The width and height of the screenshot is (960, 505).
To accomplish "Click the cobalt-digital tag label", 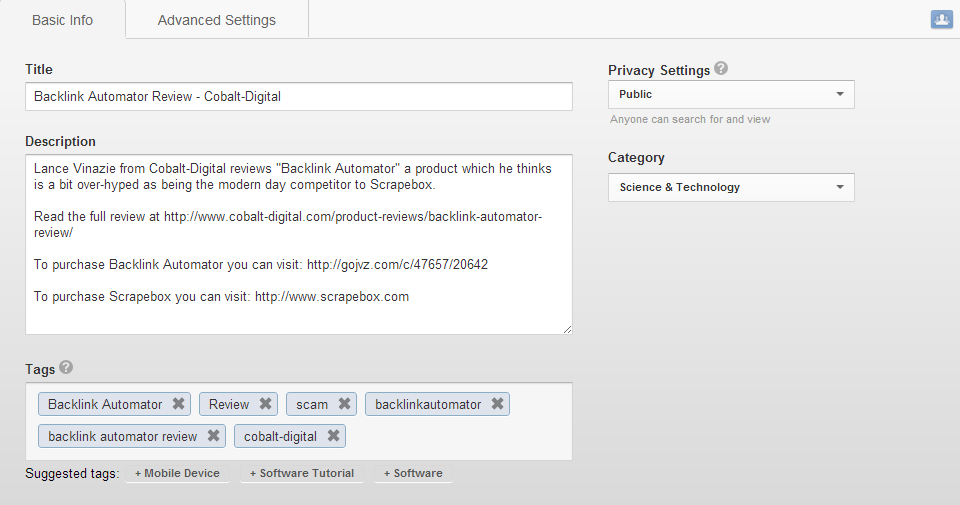I will [280, 436].
